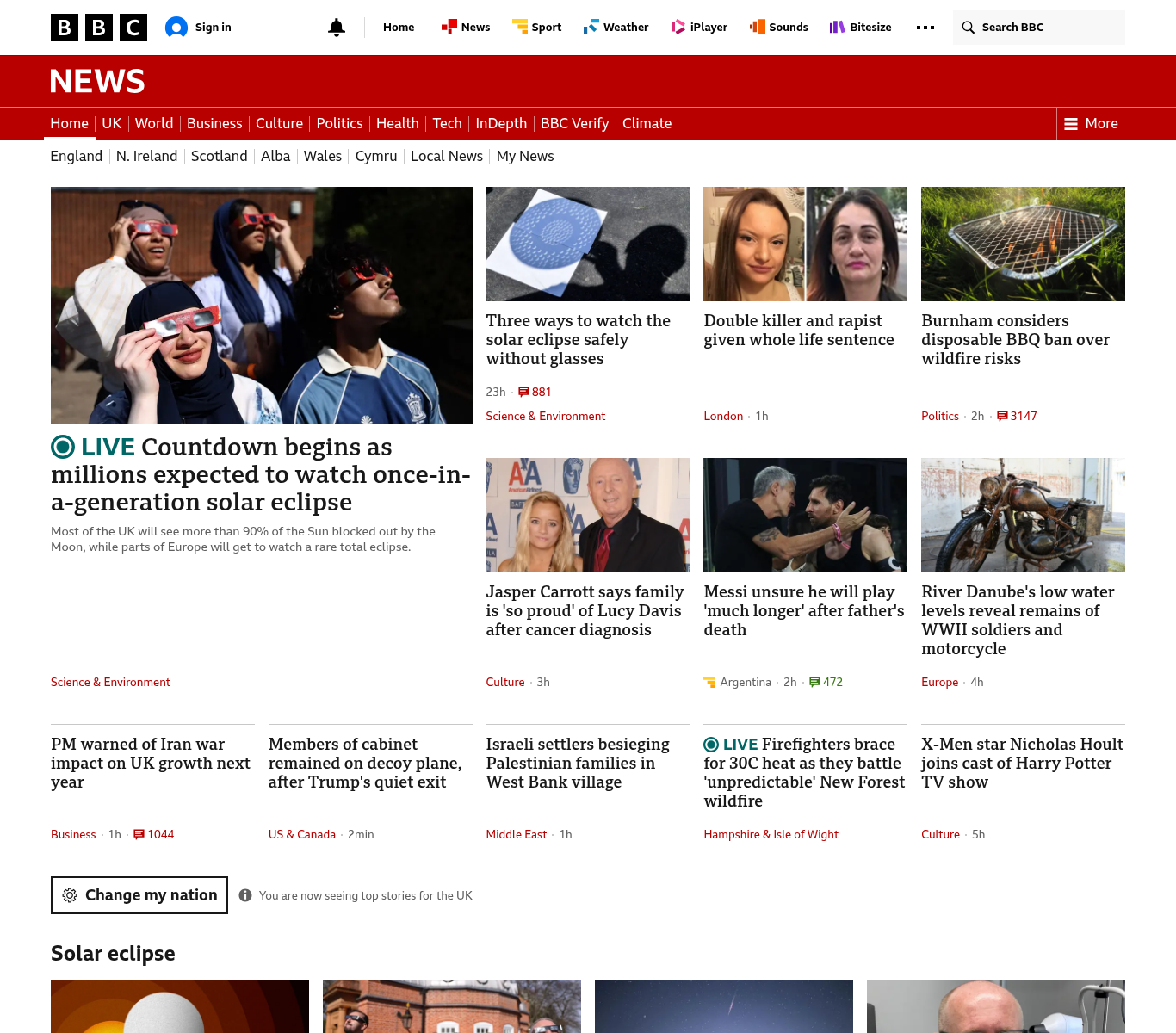Click the Change my nation button

[139, 895]
